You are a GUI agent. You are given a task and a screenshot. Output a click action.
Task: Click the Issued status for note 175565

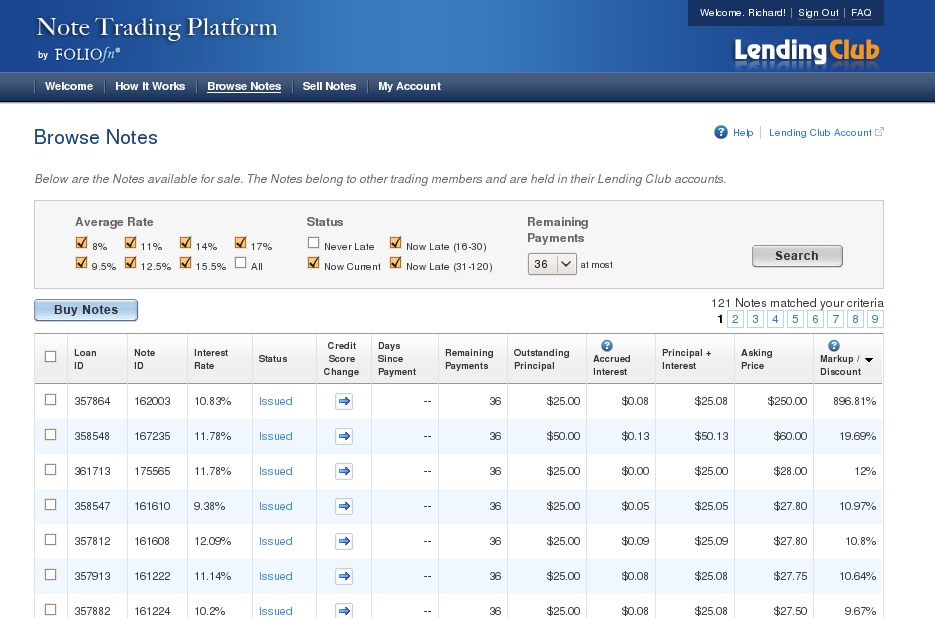click(275, 472)
